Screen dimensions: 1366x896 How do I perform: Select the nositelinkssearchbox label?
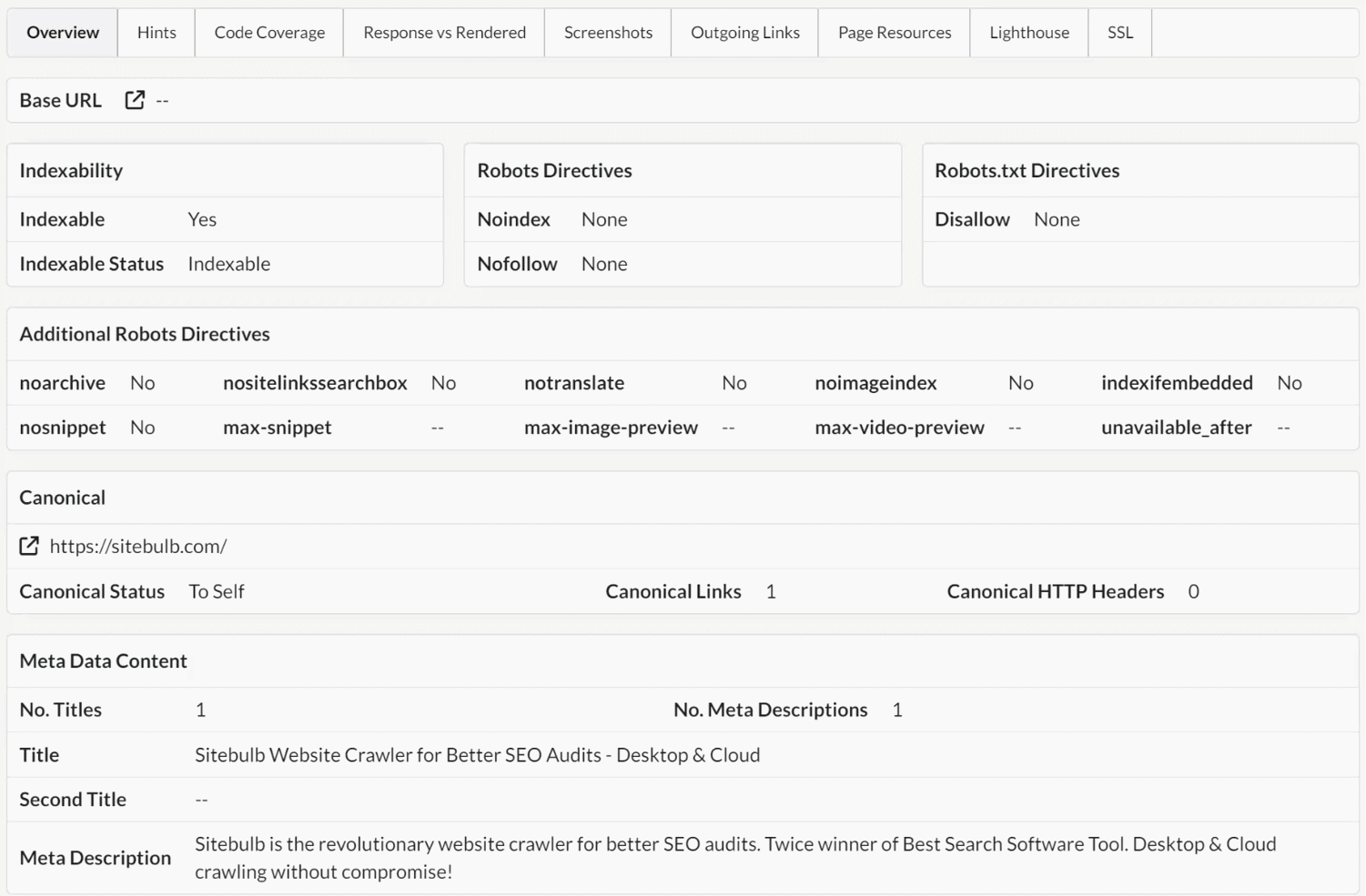pos(315,383)
